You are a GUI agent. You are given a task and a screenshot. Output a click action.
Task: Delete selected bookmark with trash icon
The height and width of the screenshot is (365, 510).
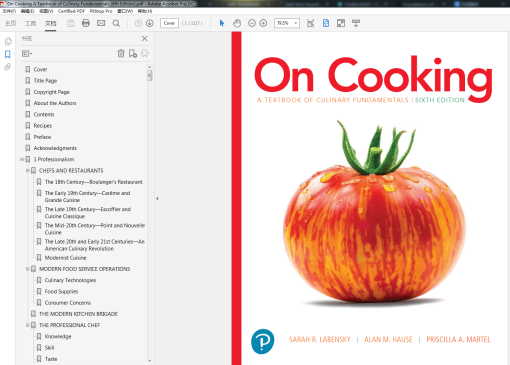tap(121, 53)
